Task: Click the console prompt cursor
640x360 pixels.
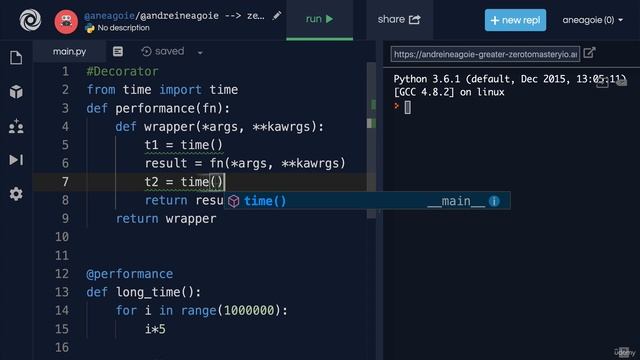Action: click(x=407, y=107)
